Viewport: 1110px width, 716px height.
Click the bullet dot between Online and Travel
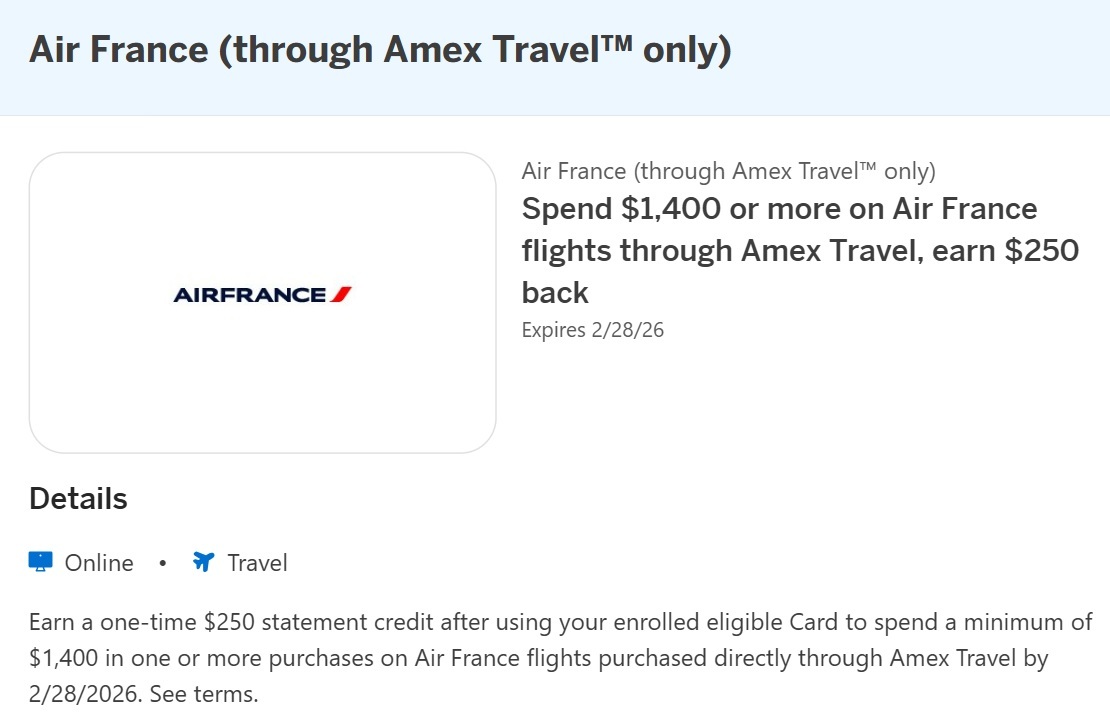click(x=162, y=563)
